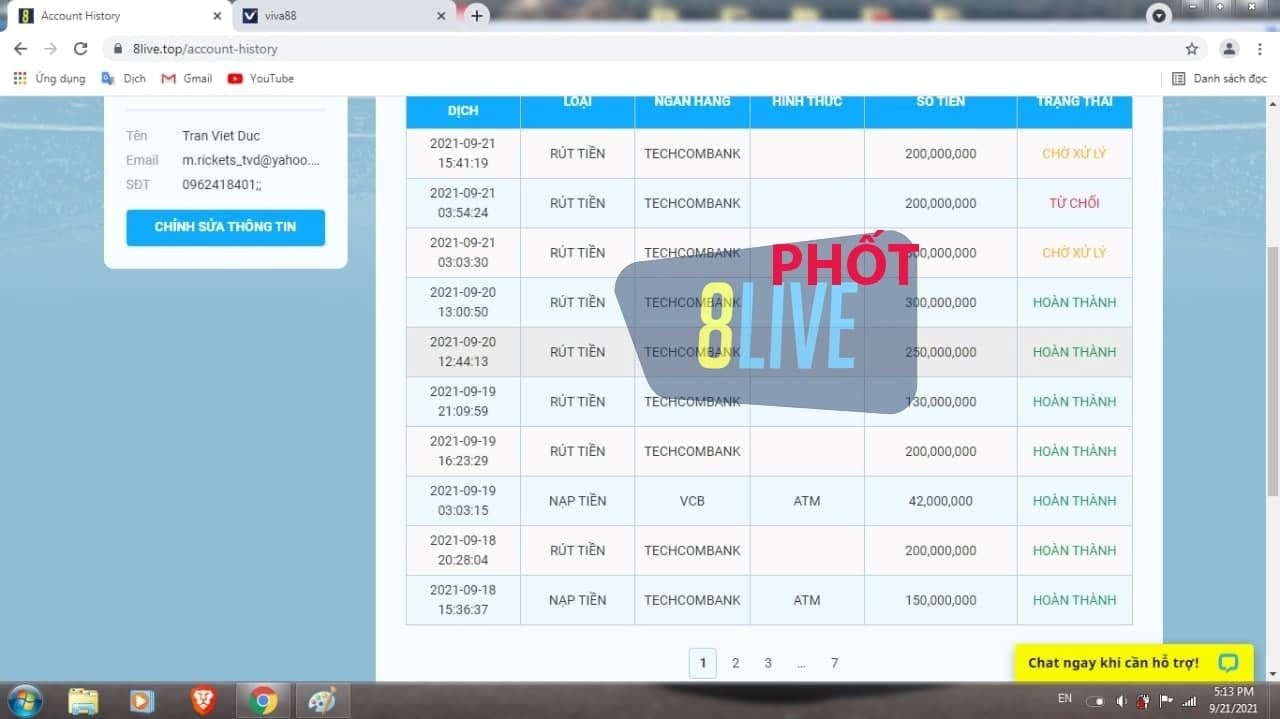Open new tab with plus button
This screenshot has width=1280, height=719.
coord(477,16)
